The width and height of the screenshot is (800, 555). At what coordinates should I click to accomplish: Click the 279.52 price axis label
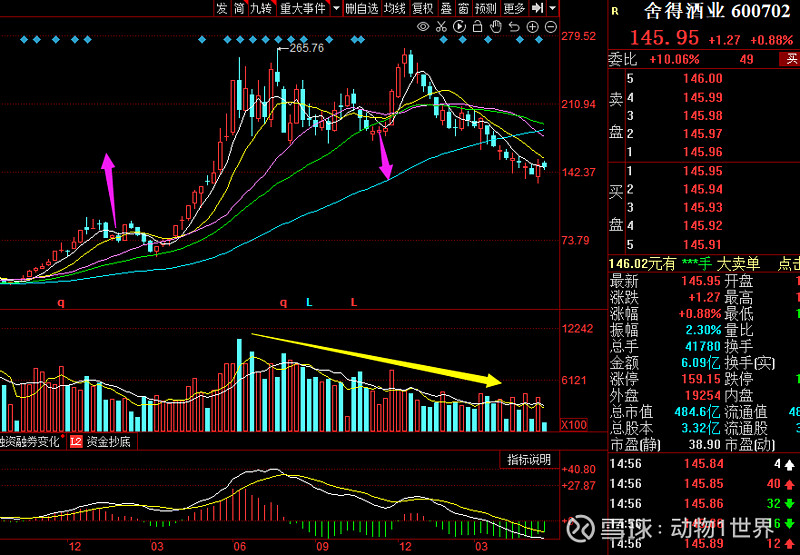(579, 36)
